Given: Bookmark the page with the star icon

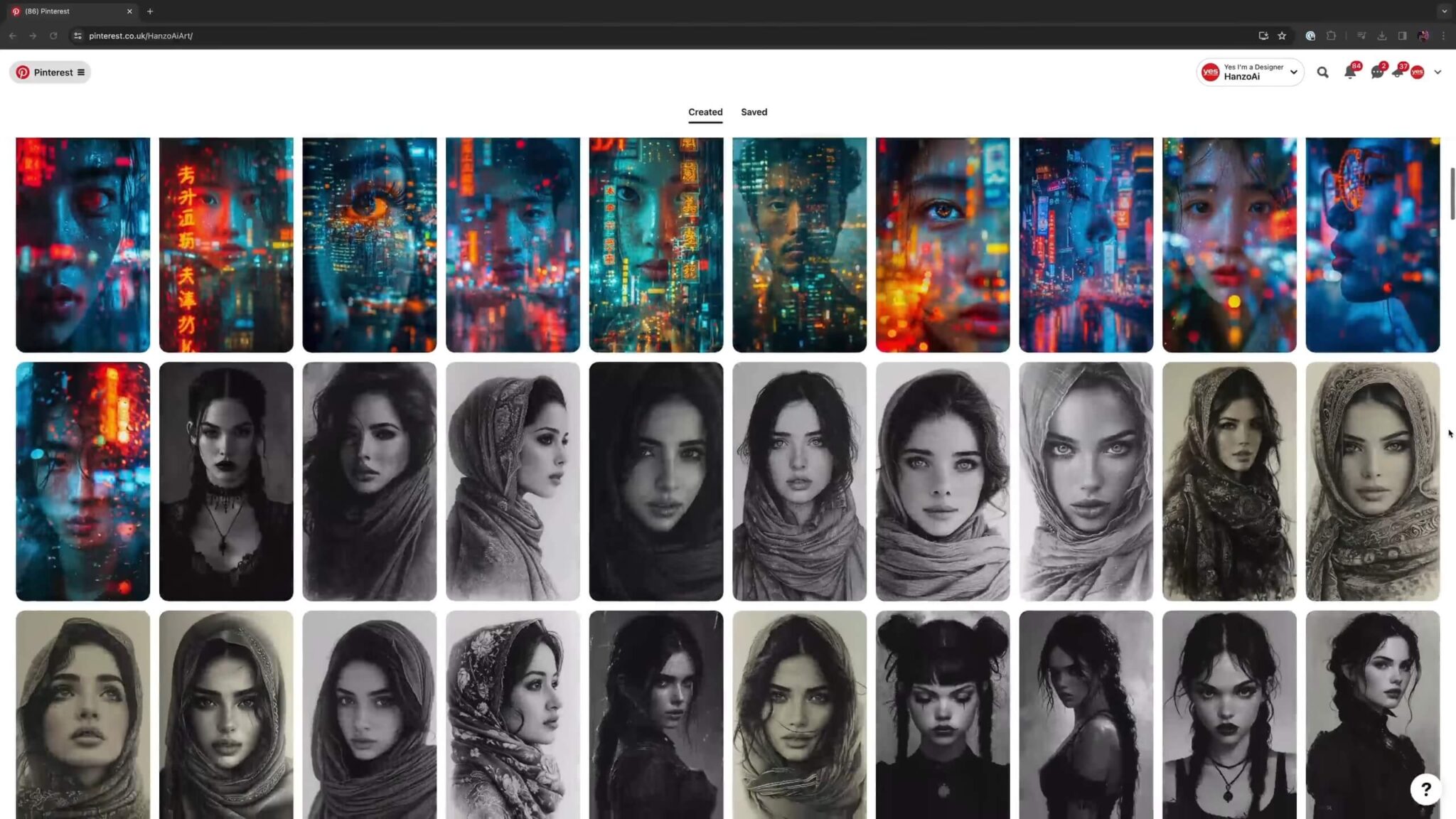Looking at the screenshot, I should click(1282, 36).
